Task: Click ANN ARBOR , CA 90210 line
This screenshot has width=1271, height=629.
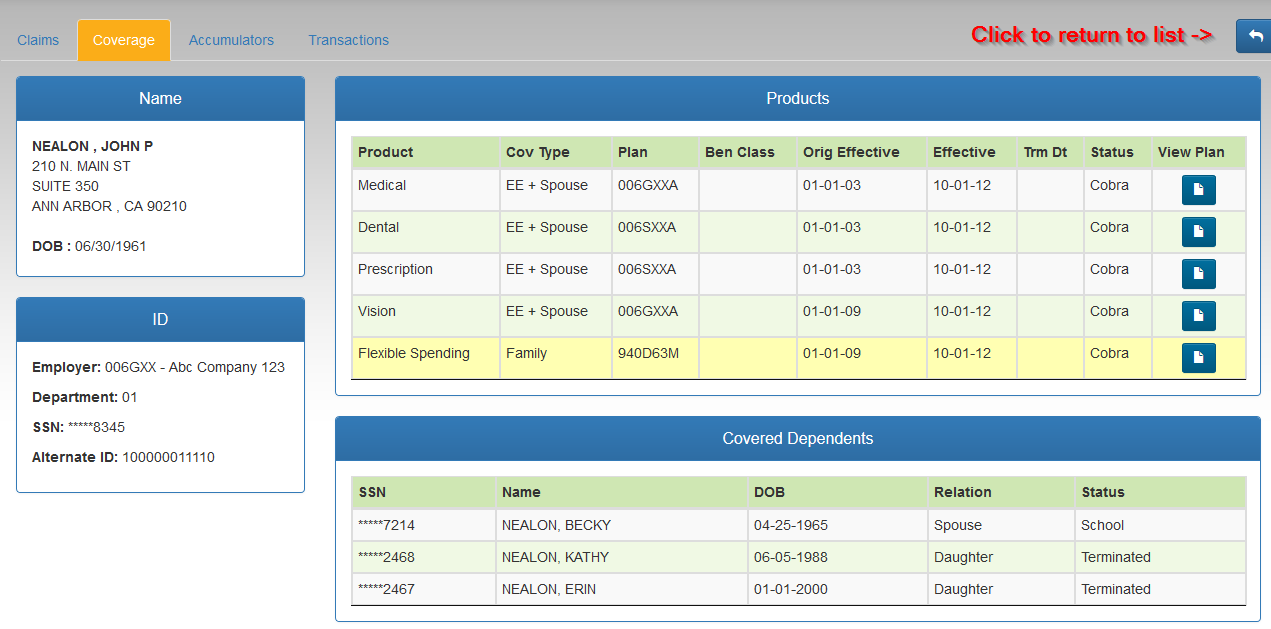Action: (109, 206)
